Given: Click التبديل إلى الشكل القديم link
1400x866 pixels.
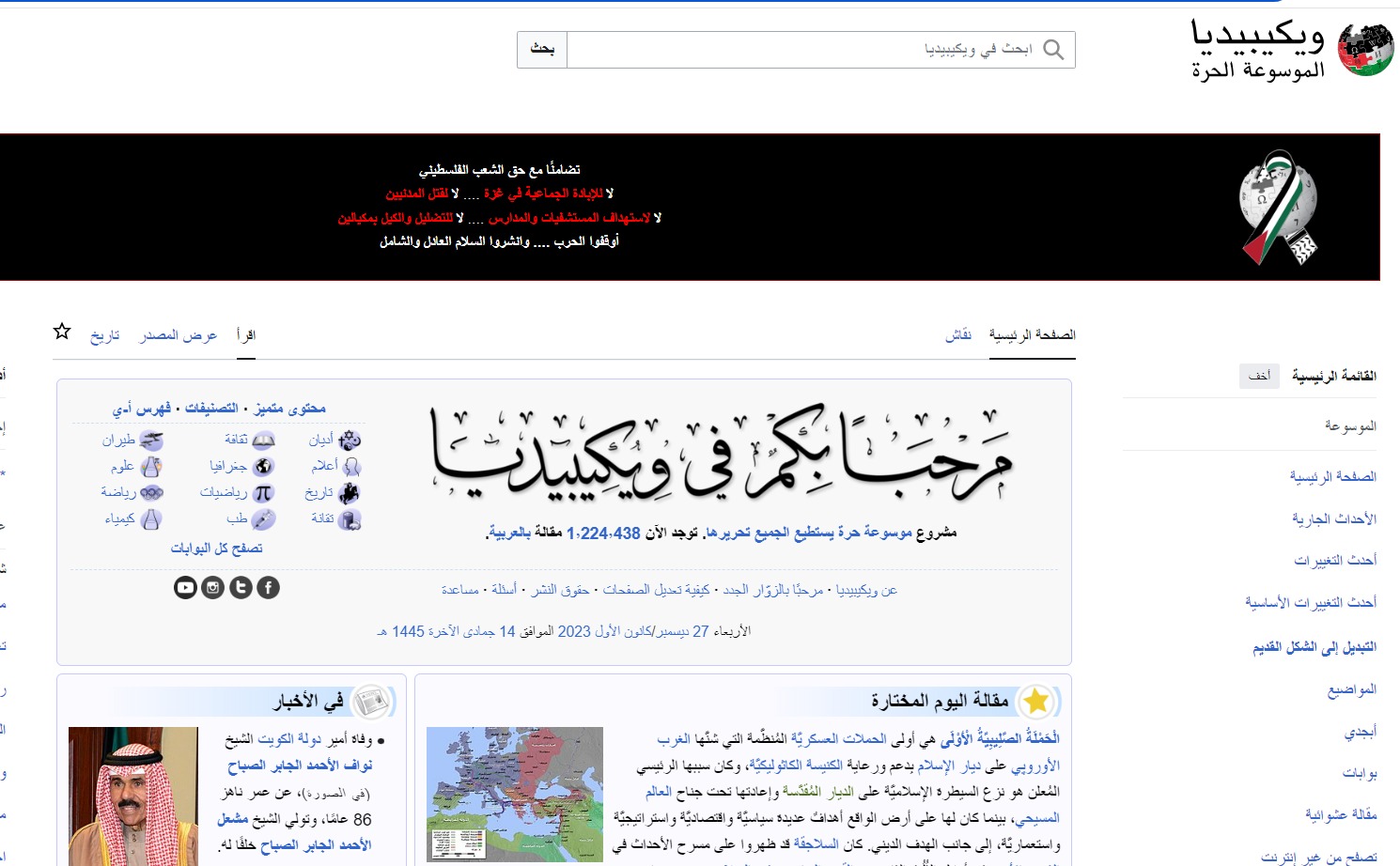Looking at the screenshot, I should coord(1314,647).
